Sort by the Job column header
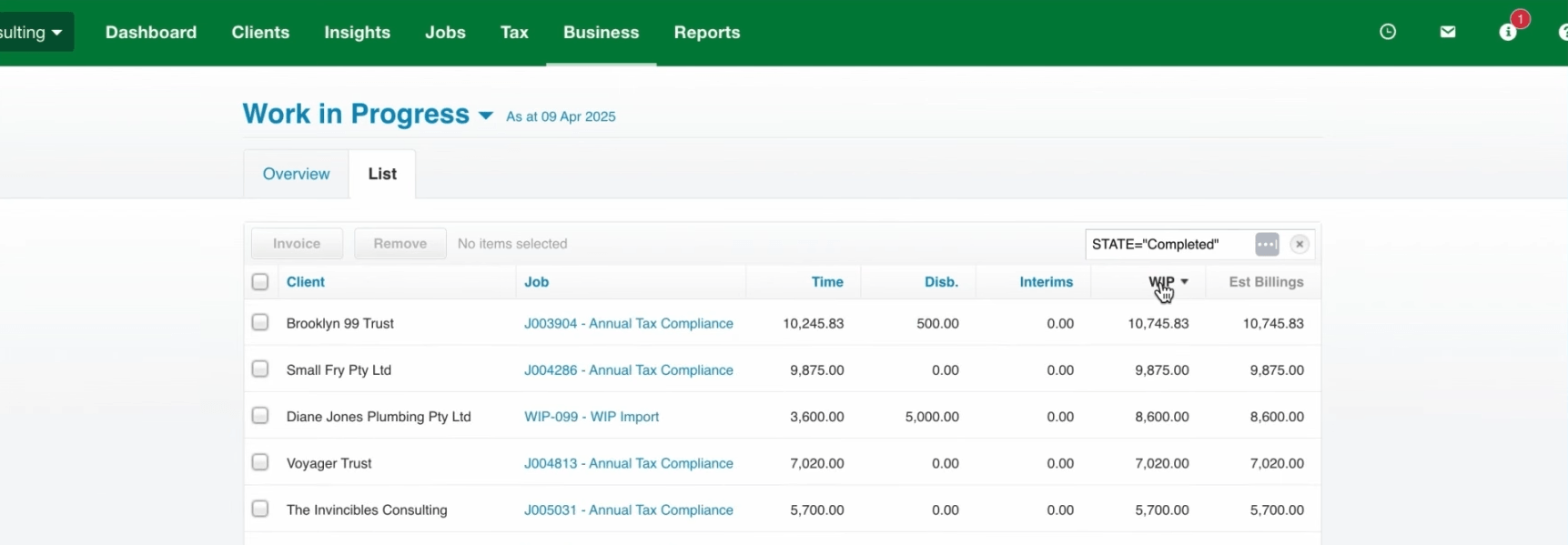The height and width of the screenshot is (545, 1568). (537, 282)
